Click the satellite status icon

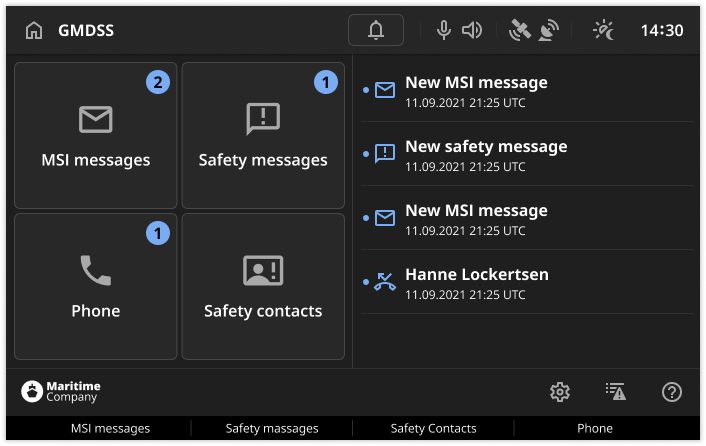click(519, 31)
